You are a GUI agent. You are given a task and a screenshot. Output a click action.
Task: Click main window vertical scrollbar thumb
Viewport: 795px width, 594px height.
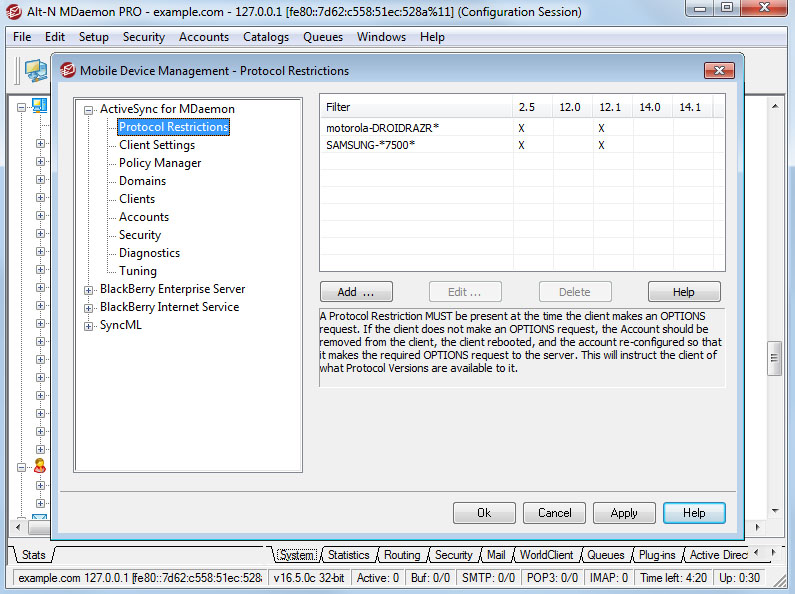pos(774,358)
